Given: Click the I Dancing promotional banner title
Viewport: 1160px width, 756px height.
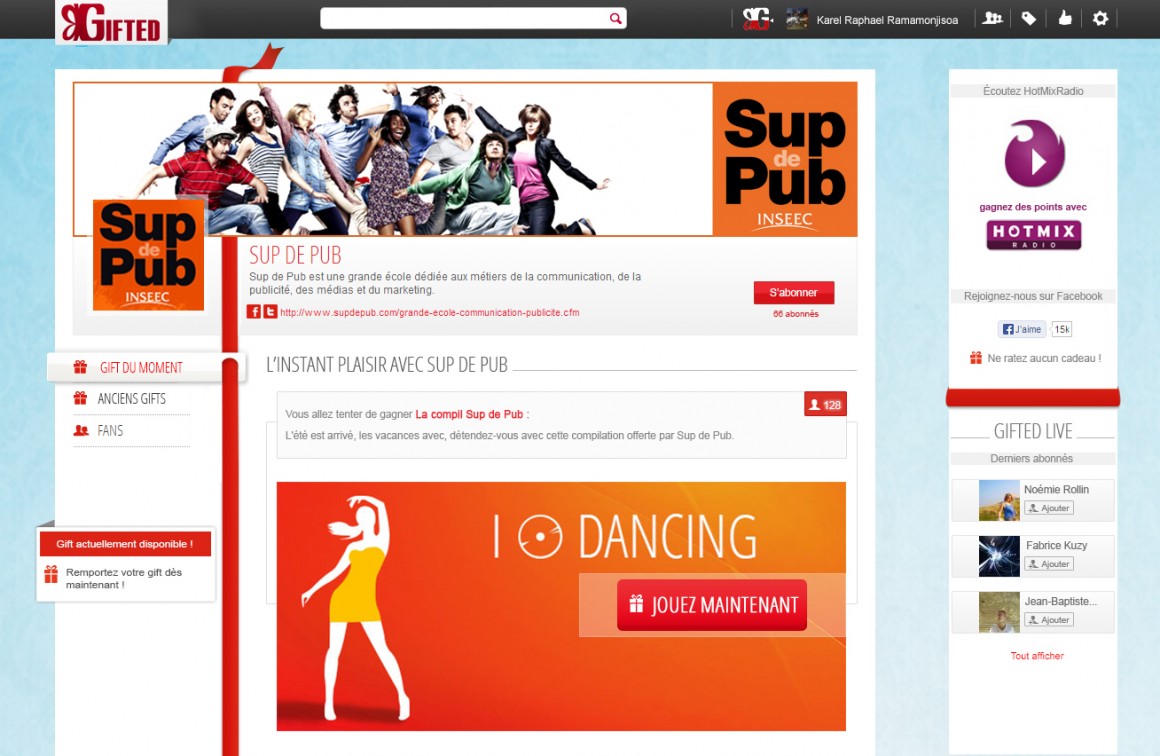Looking at the screenshot, I should pos(625,536).
